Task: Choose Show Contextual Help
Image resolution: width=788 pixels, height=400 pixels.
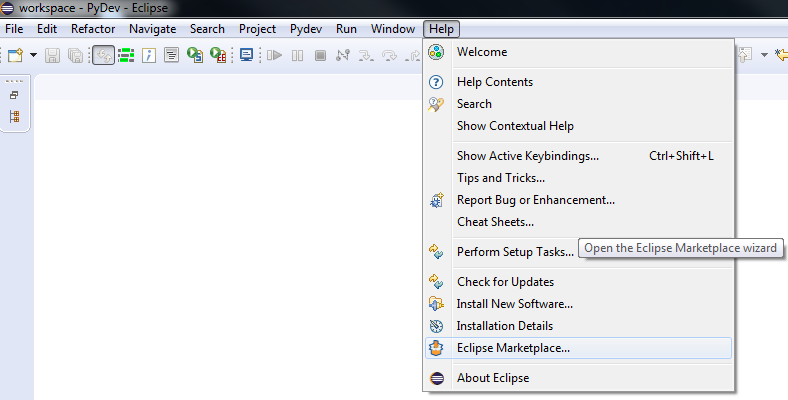Action: click(578, 126)
